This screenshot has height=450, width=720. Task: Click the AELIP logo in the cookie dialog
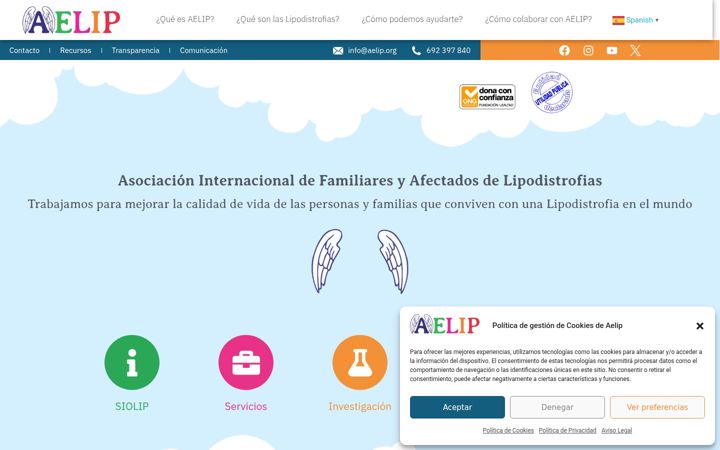tap(444, 325)
